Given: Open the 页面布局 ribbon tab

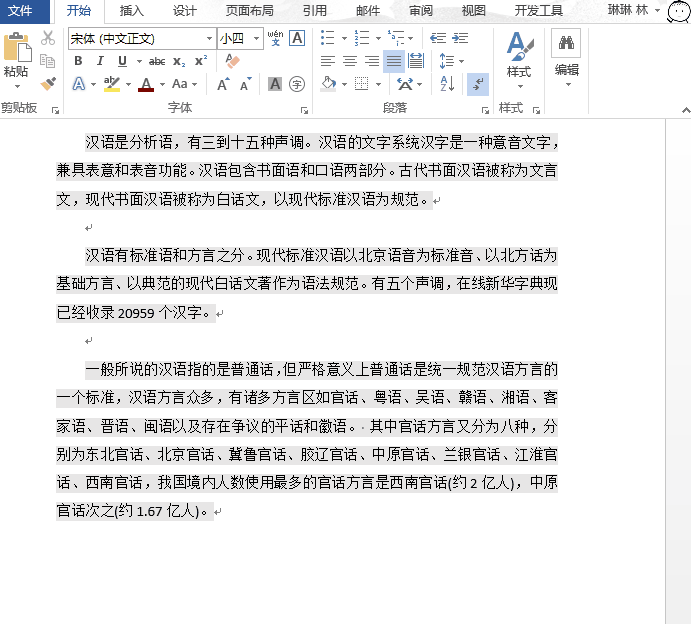Looking at the screenshot, I should point(249,11).
